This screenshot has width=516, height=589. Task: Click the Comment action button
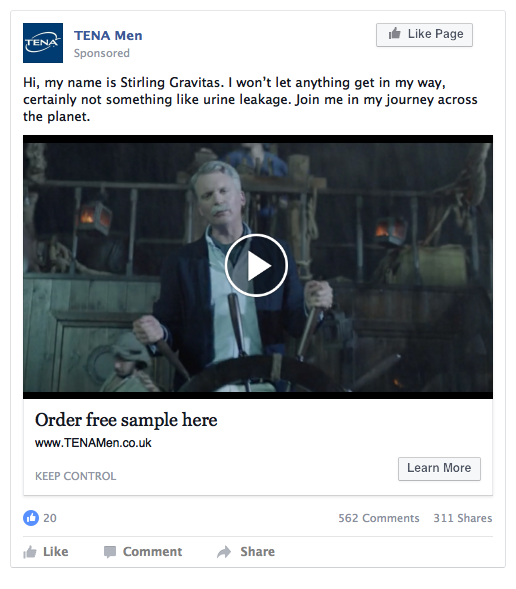143,551
